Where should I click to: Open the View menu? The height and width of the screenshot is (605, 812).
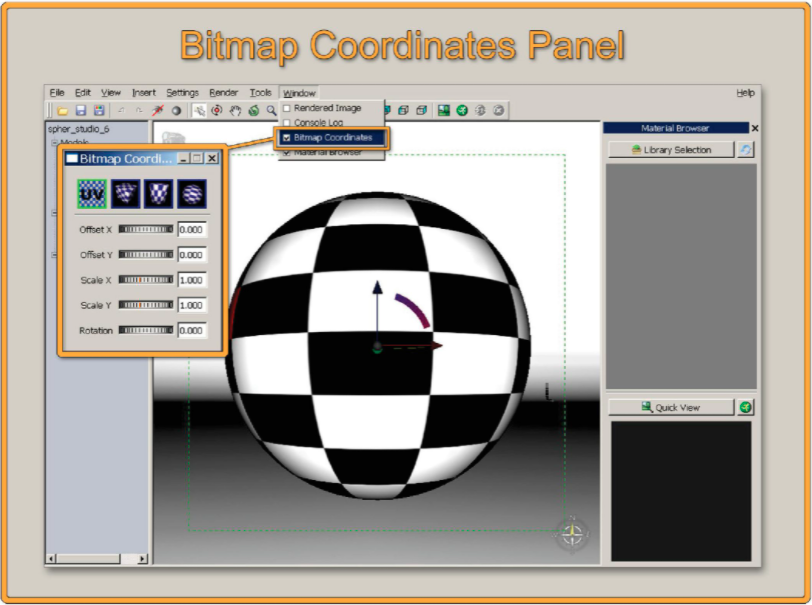(111, 93)
